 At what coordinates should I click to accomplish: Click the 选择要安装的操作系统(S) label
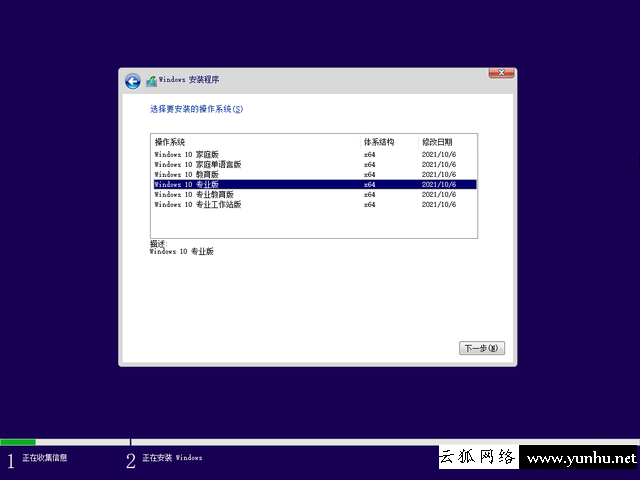(196, 109)
